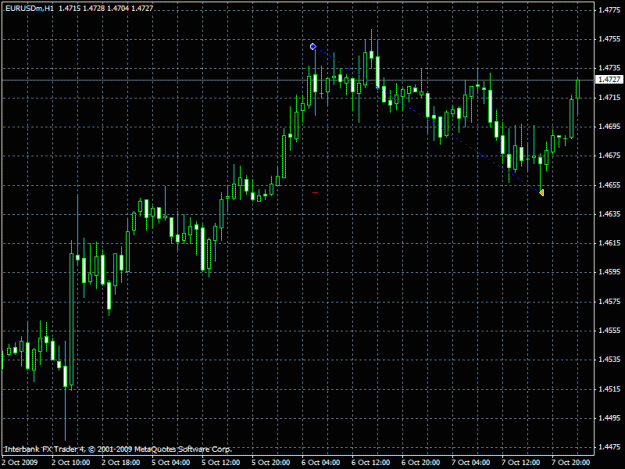Click the Interbank FX Trader 4 copyright text

coord(118,449)
